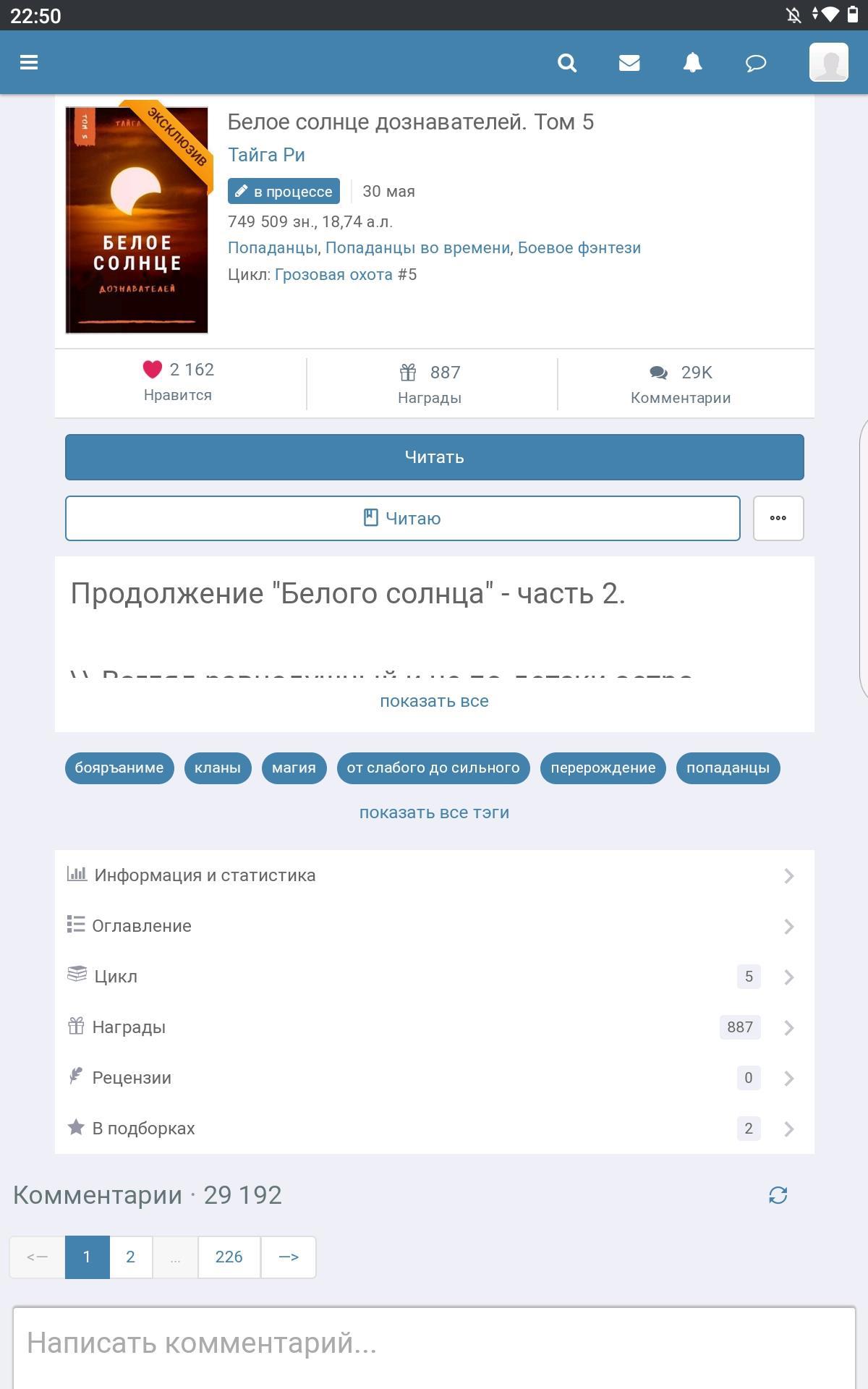Viewport: 868px width, 1389px height.
Task: Toggle the Читаю reading status button
Action: [403, 518]
